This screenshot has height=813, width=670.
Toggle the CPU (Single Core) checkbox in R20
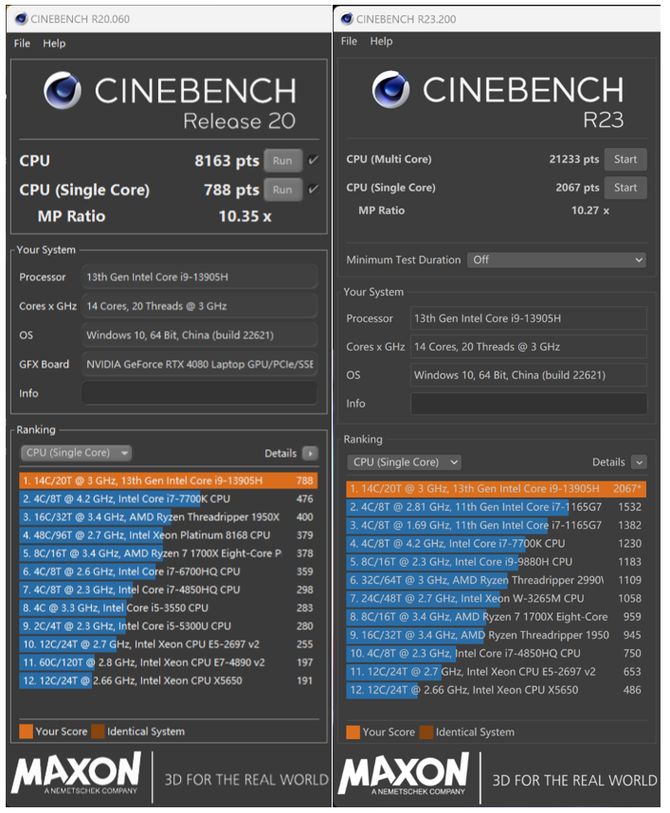[313, 189]
